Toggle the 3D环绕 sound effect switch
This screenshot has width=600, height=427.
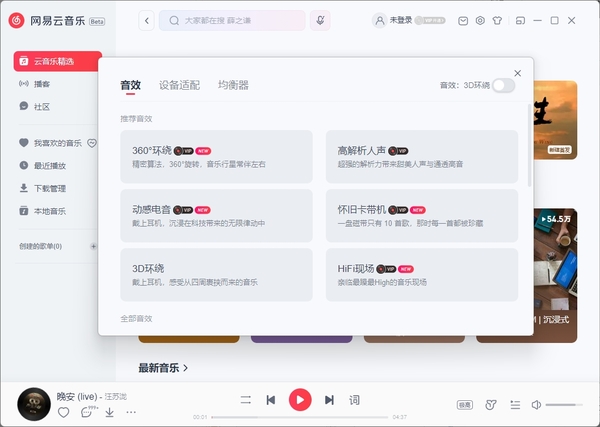click(x=503, y=86)
